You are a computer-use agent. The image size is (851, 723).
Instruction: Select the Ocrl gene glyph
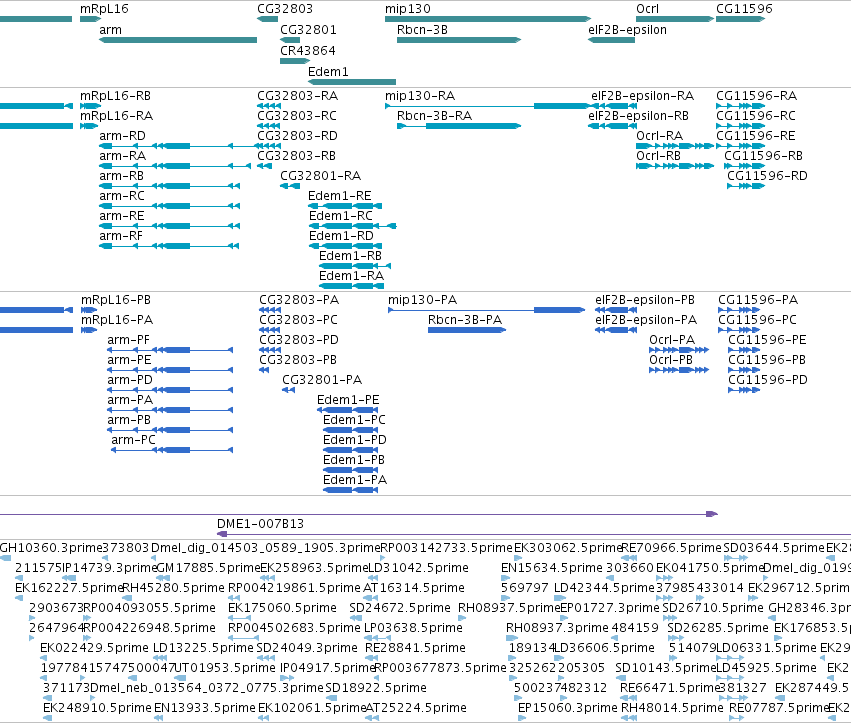pyautogui.click(x=675, y=19)
